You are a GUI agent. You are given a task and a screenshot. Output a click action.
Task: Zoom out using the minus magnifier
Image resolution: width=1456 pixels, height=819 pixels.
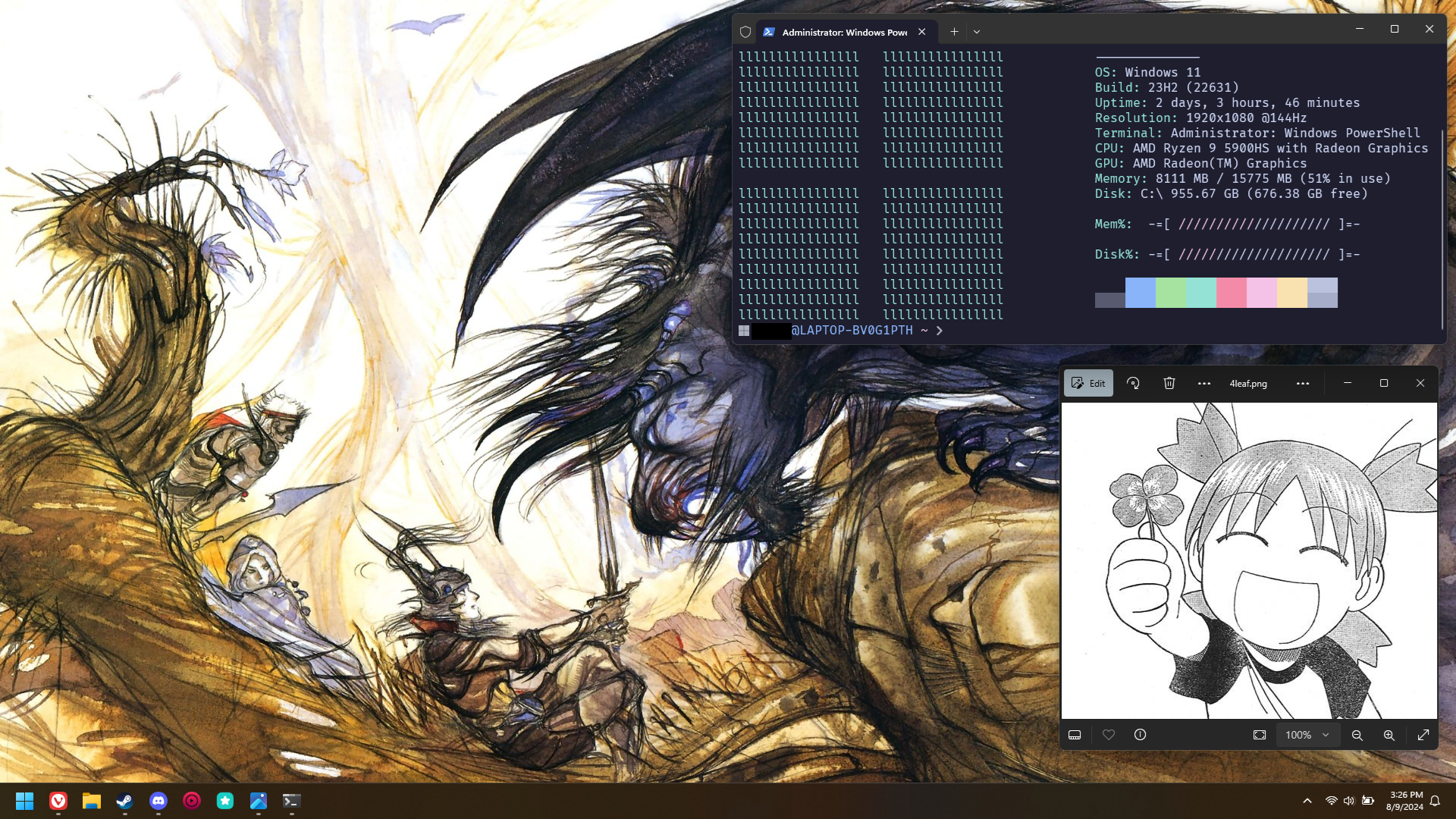(x=1357, y=735)
